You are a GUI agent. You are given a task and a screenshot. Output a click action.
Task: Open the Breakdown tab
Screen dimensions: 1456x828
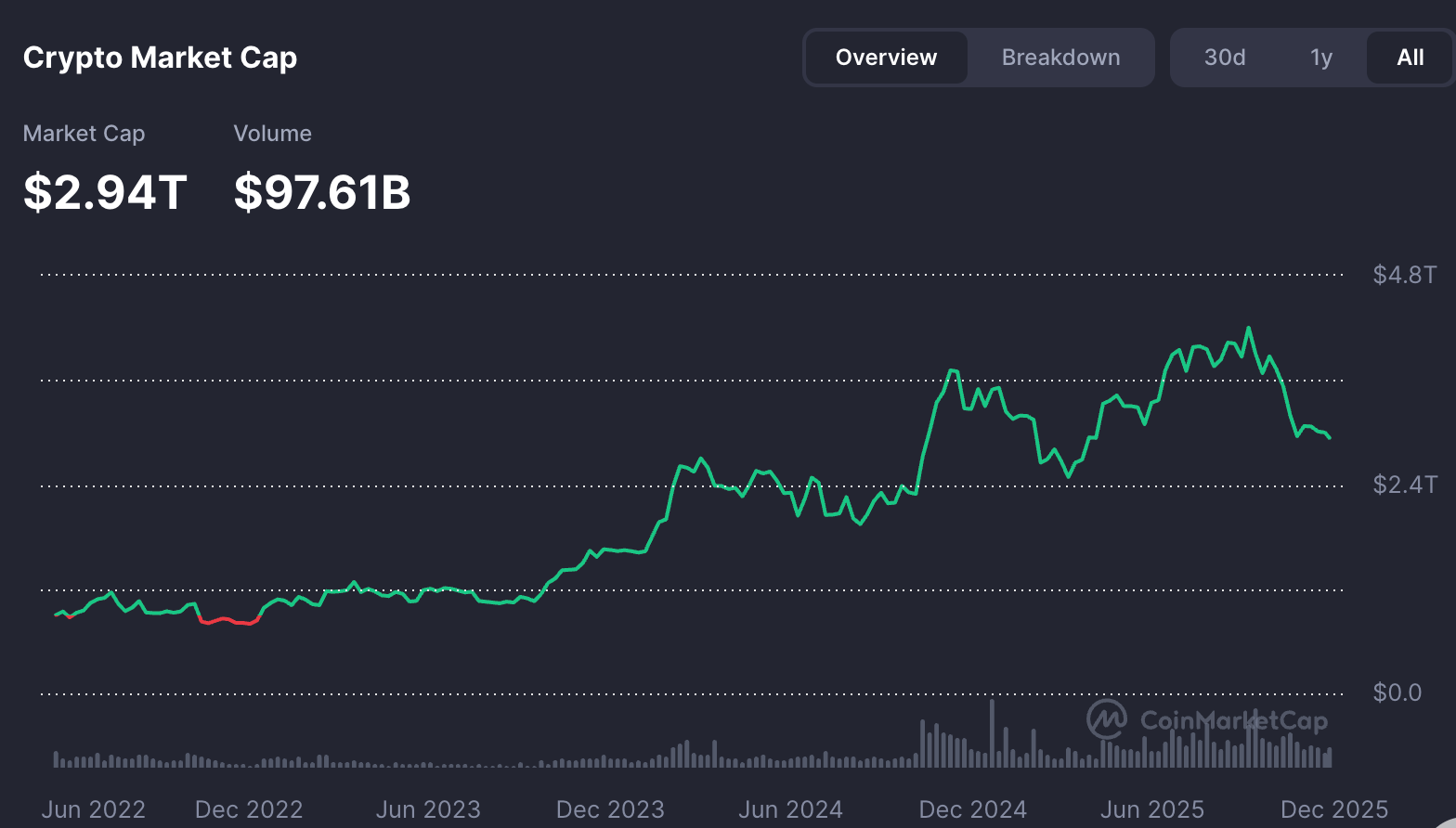click(1060, 58)
